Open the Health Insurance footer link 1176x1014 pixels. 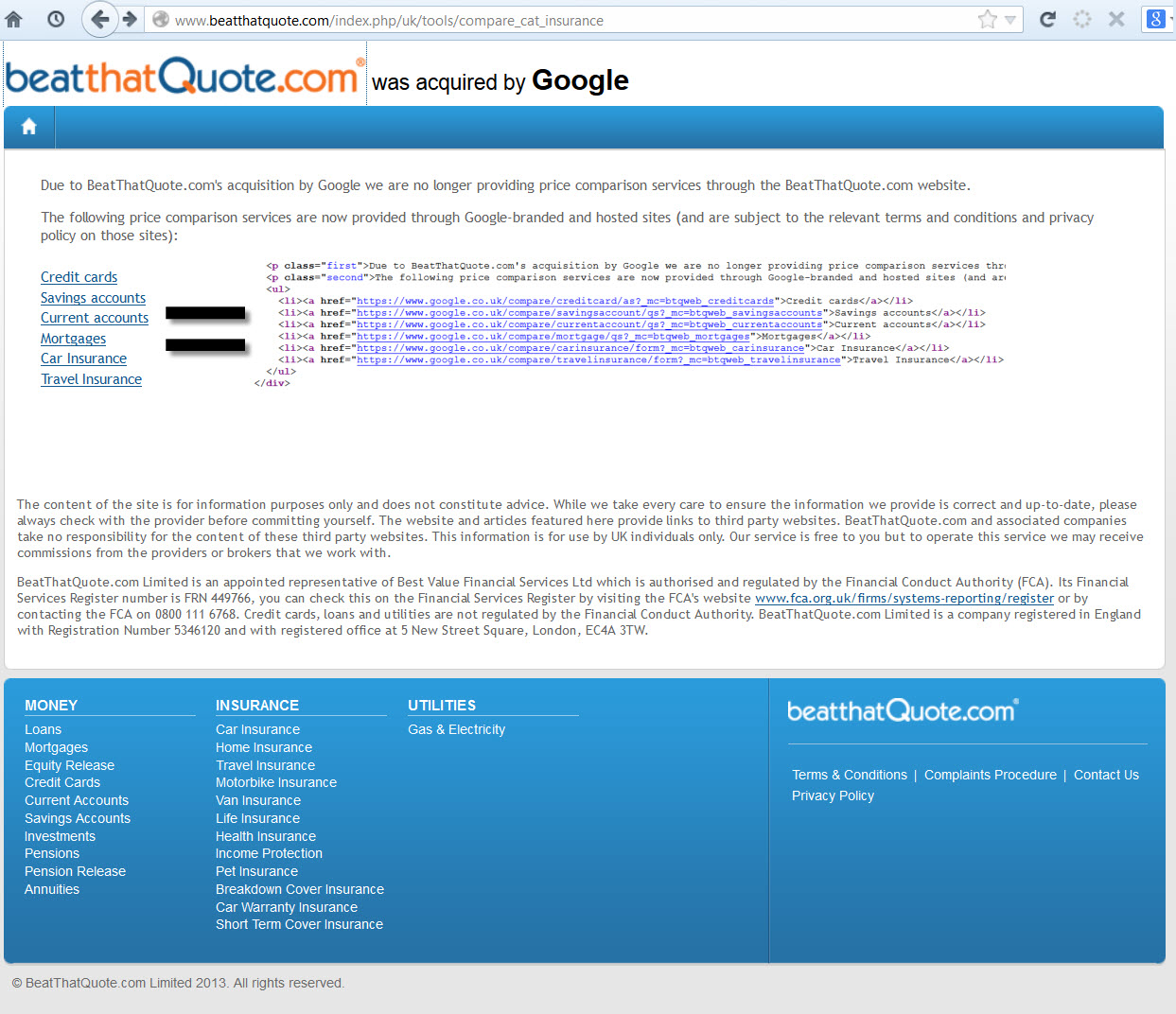pyautogui.click(x=266, y=836)
